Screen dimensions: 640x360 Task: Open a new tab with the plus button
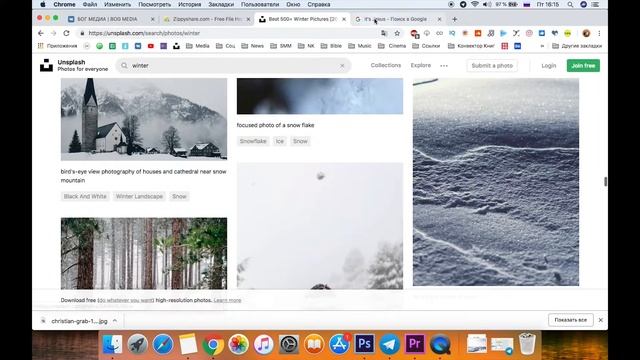click(455, 19)
